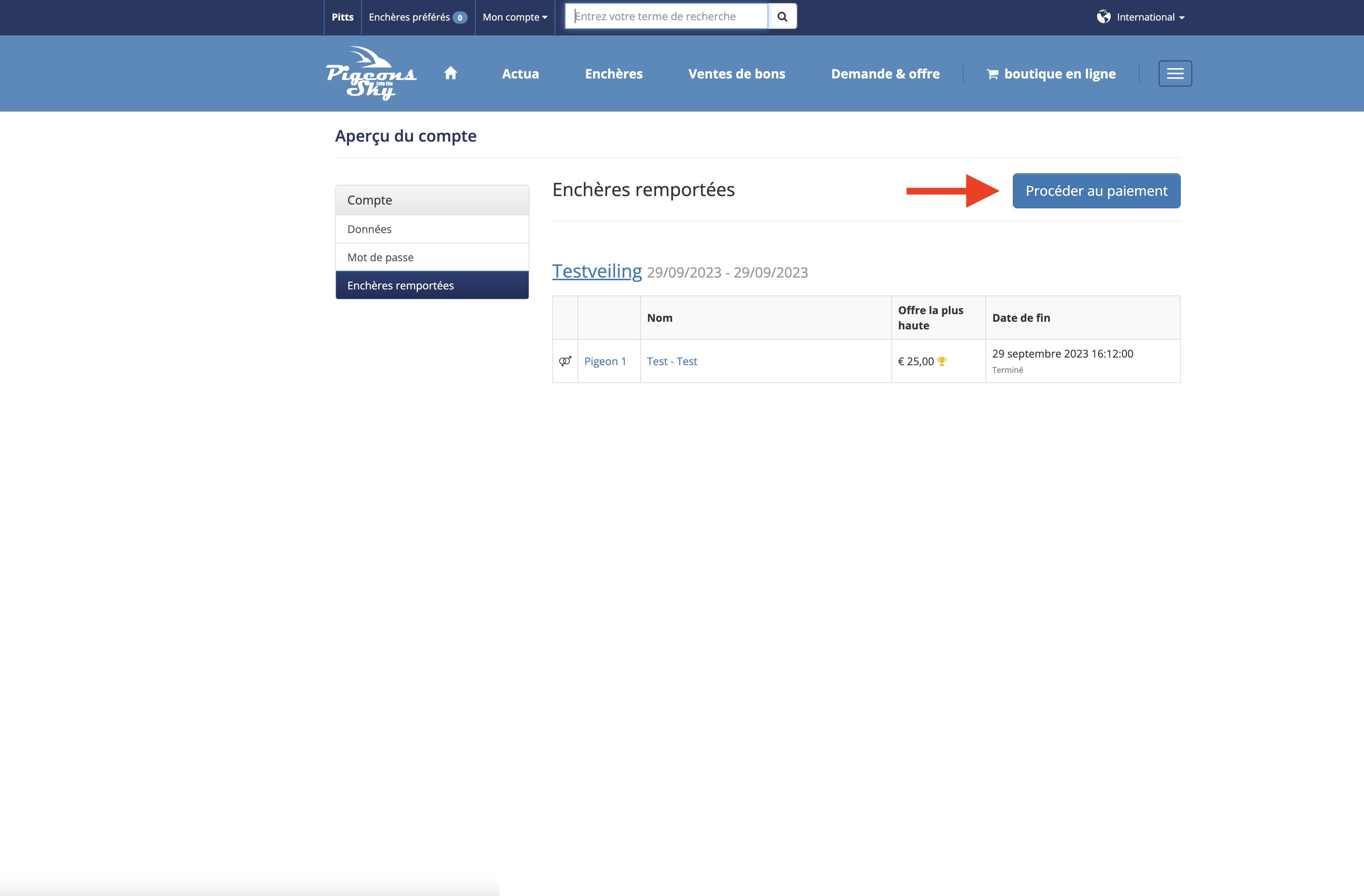Open the Test - Test pigeon link
This screenshot has height=896, width=1364.
tap(672, 361)
